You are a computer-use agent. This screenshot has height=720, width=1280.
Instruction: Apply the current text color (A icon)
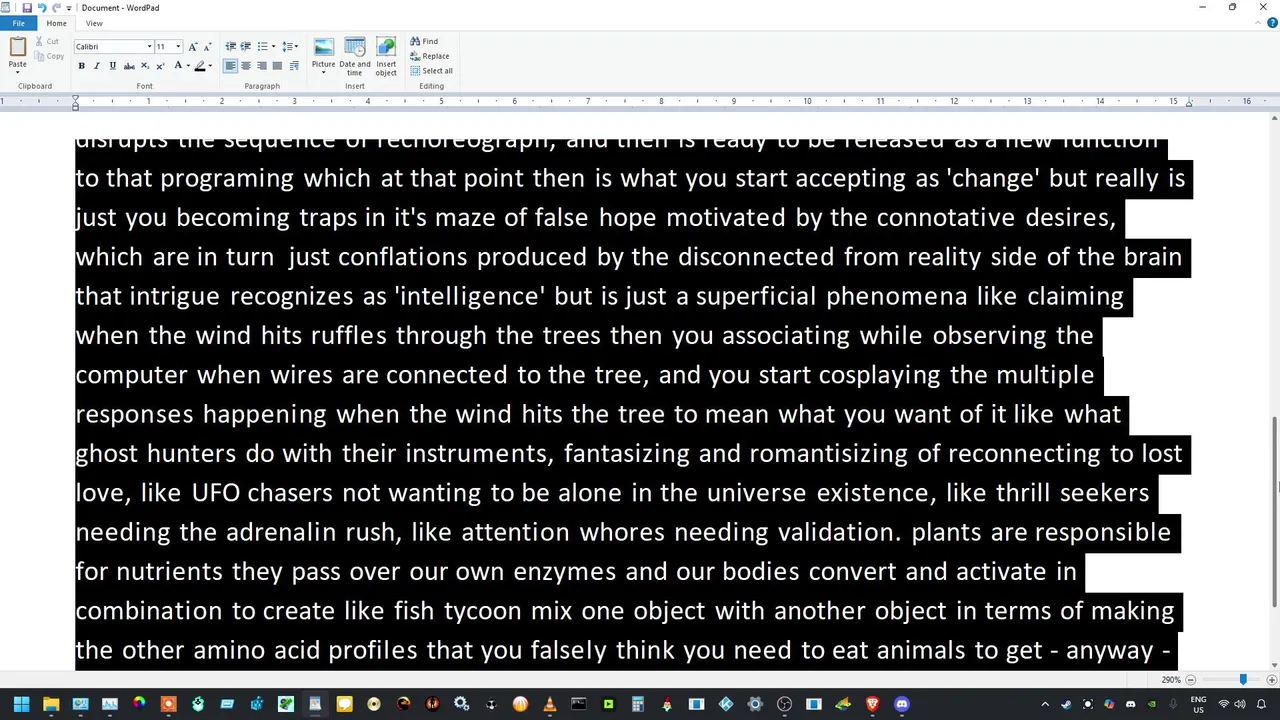click(177, 66)
